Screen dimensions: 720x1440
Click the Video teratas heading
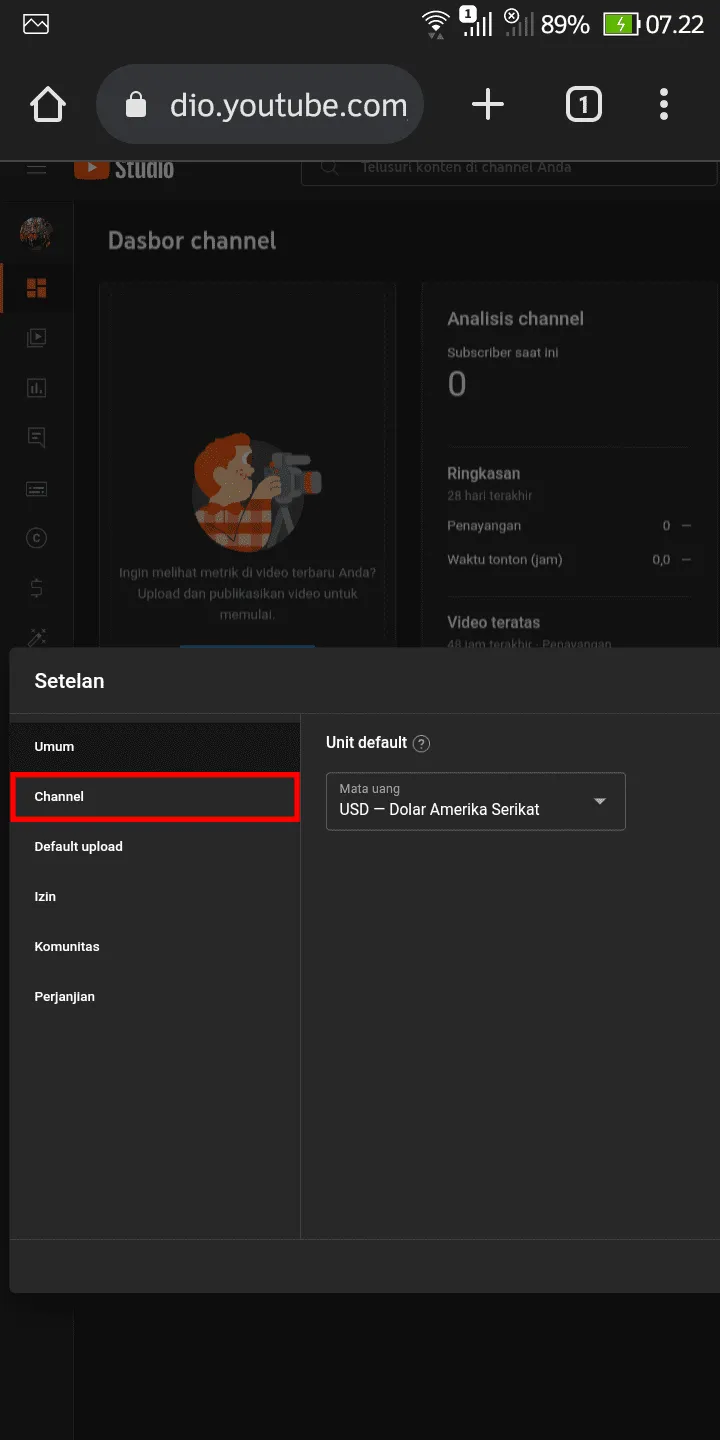[x=494, y=622]
